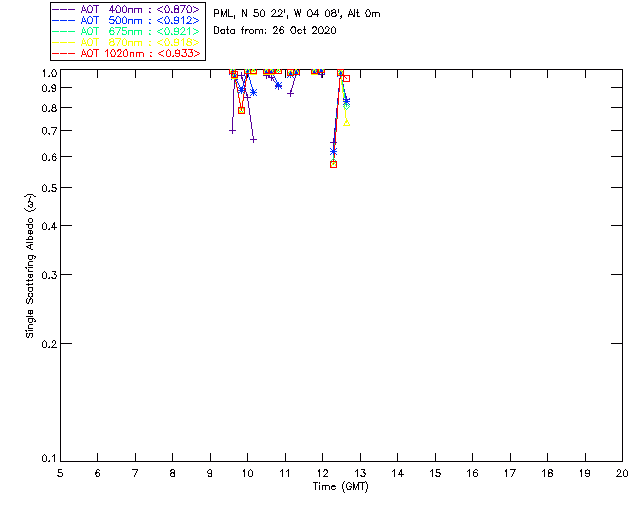Click the red square marker near 9.8 GMT
The width and height of the screenshot is (640, 512).
[241, 110]
